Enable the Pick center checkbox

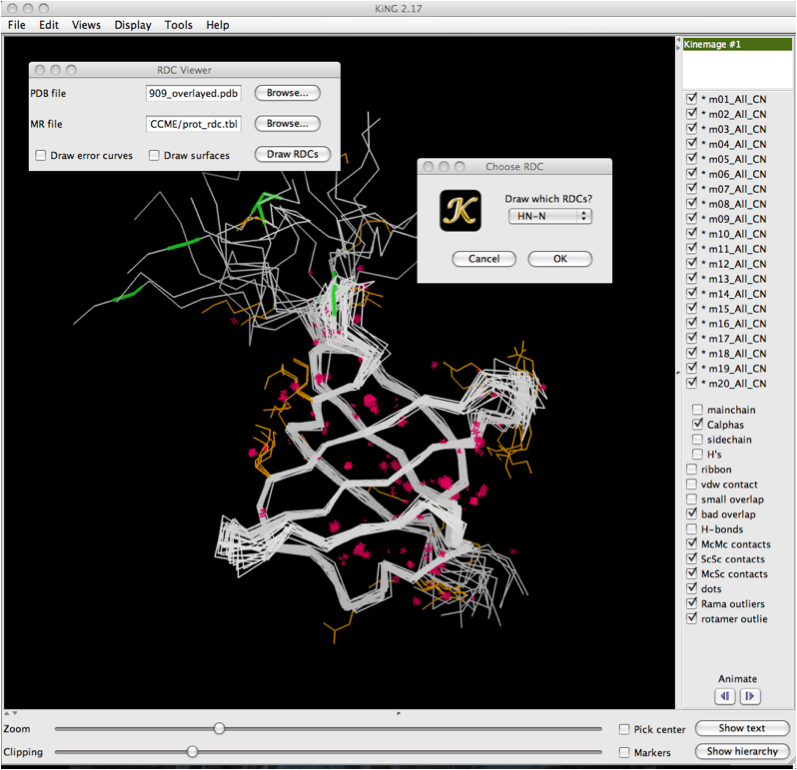pos(625,730)
